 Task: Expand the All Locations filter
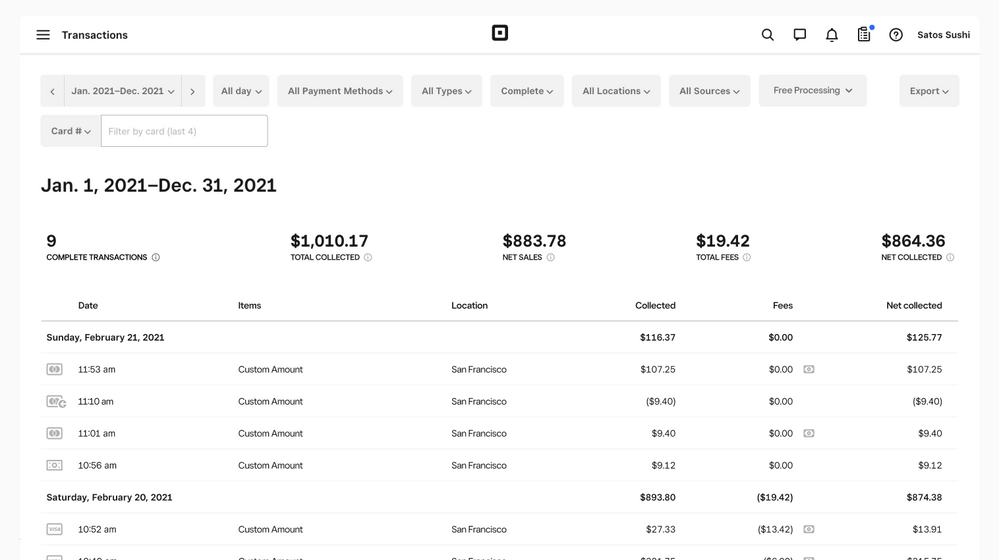[616, 91]
